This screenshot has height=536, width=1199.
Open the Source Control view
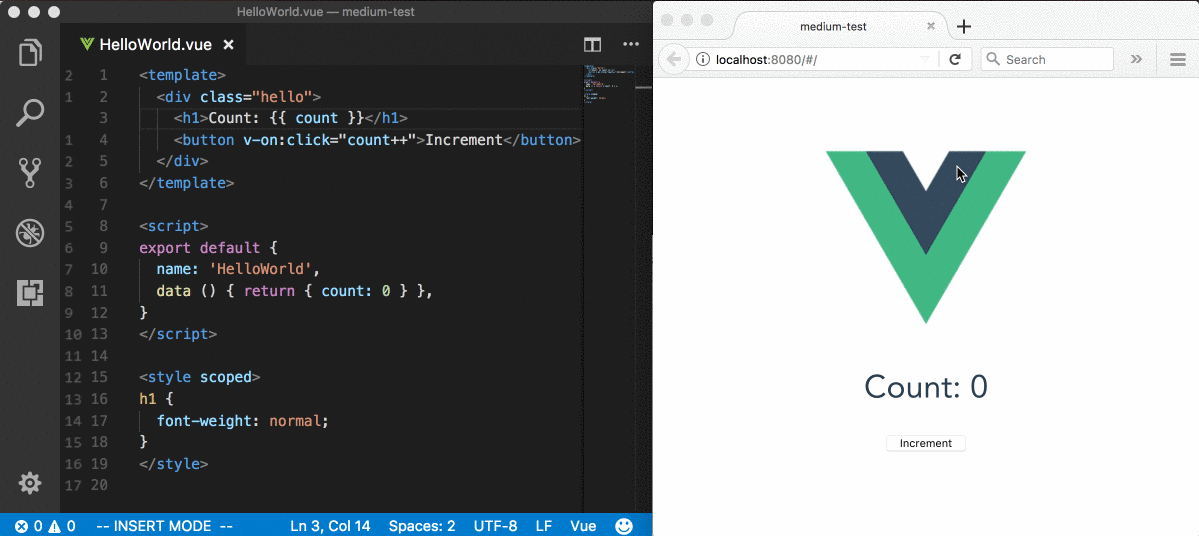30,173
